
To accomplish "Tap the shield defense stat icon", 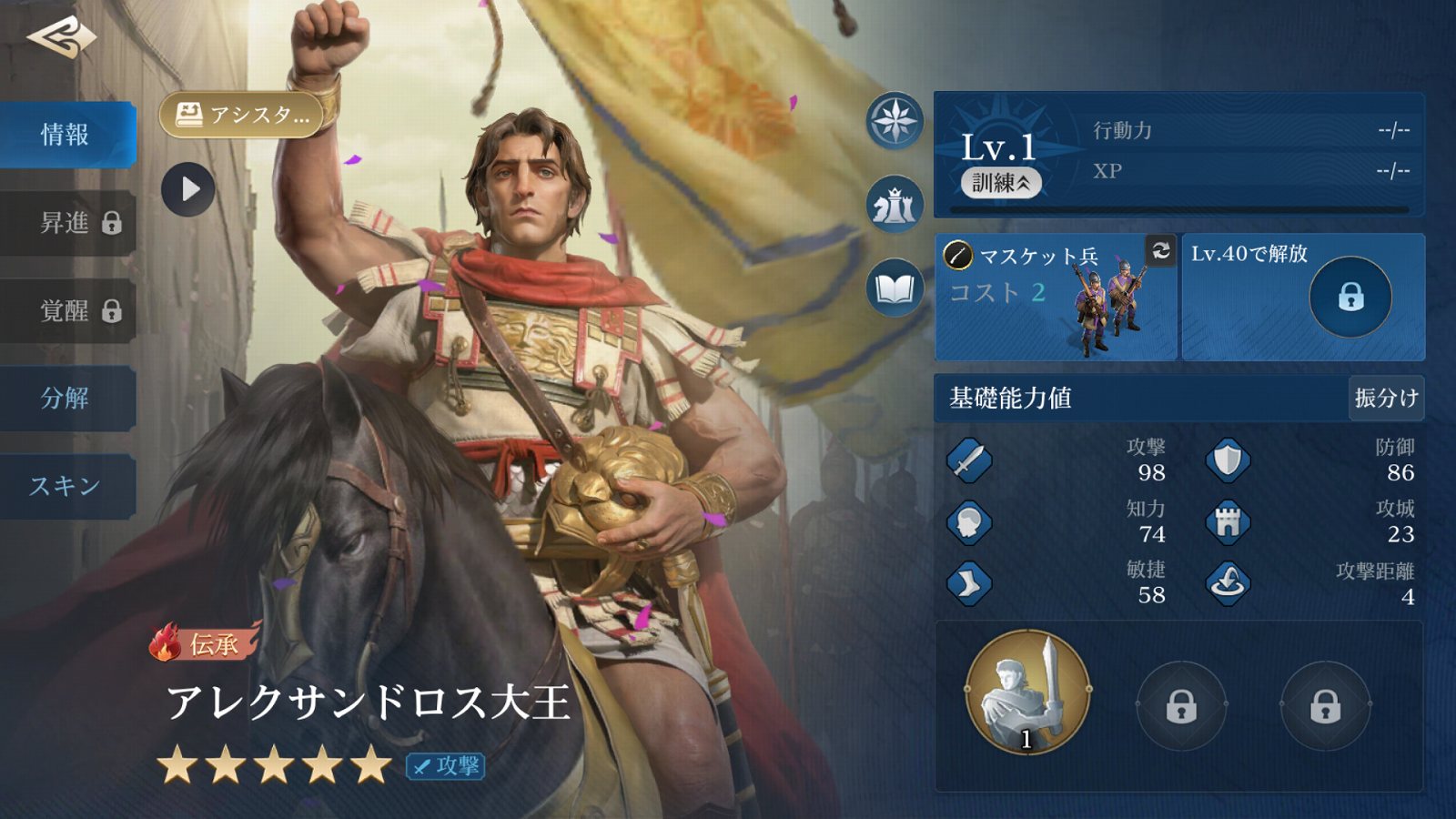I will (1228, 460).
